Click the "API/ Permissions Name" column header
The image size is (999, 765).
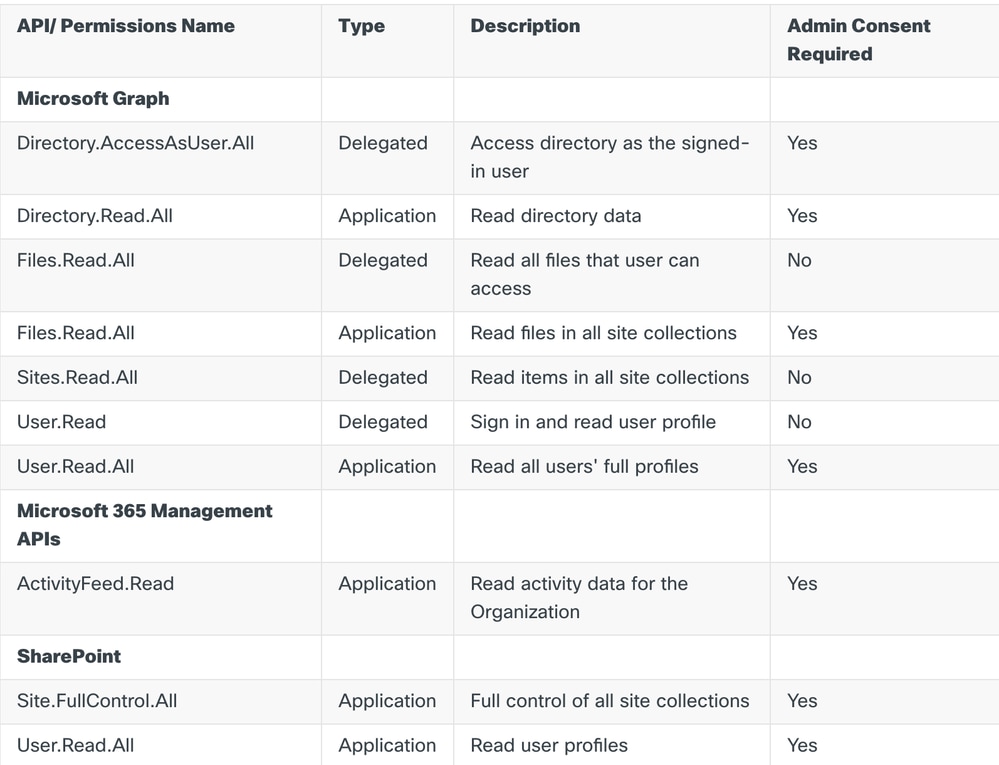coord(126,26)
